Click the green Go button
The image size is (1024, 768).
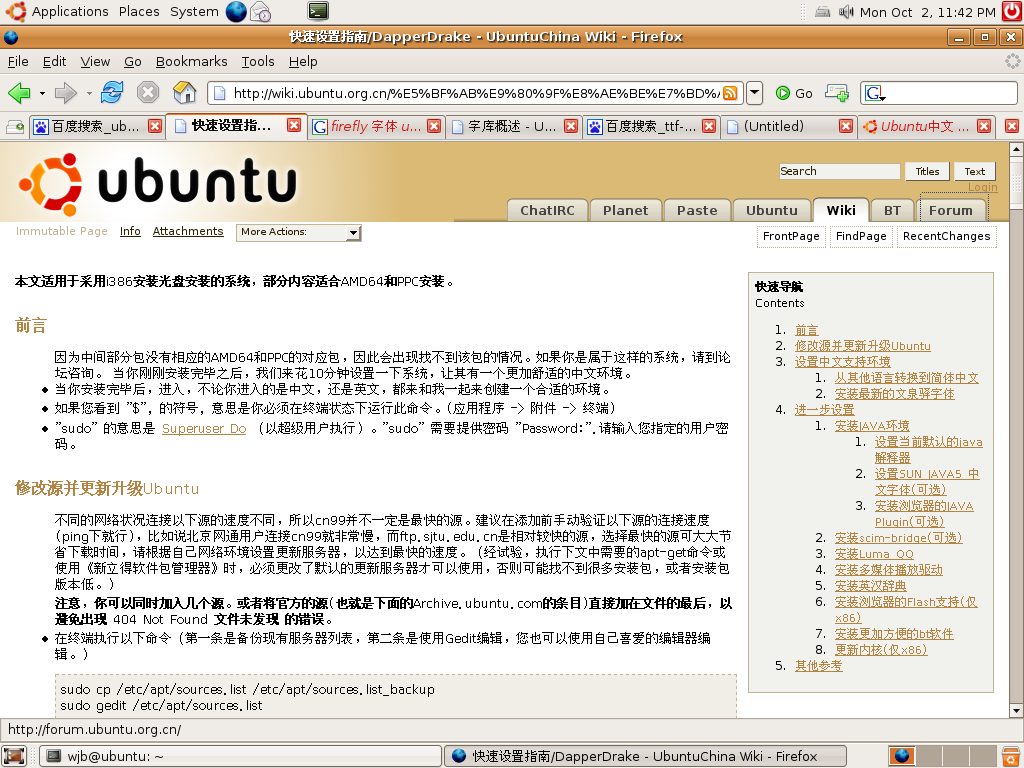(794, 93)
